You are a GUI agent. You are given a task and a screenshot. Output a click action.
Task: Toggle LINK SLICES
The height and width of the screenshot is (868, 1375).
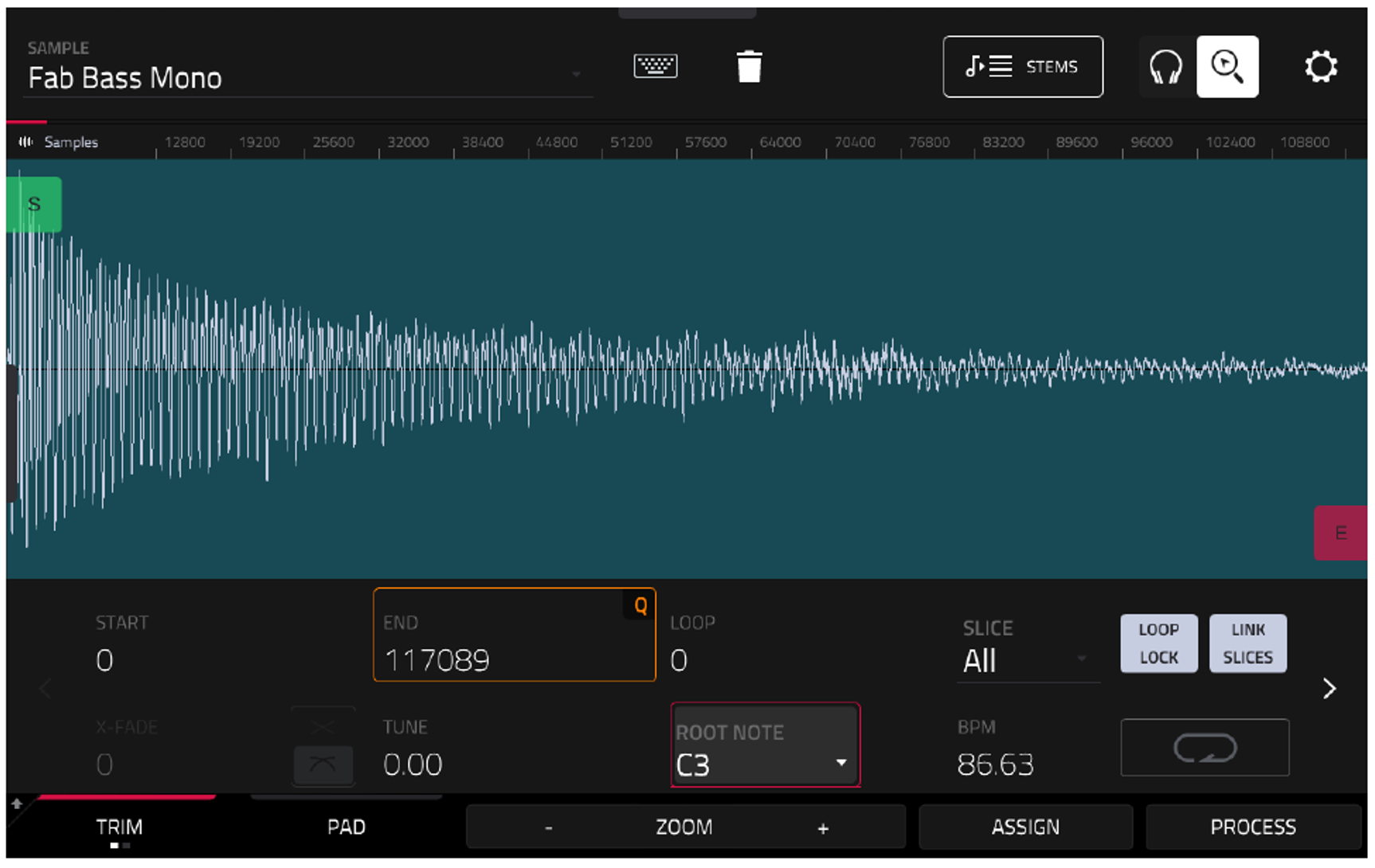(1248, 643)
